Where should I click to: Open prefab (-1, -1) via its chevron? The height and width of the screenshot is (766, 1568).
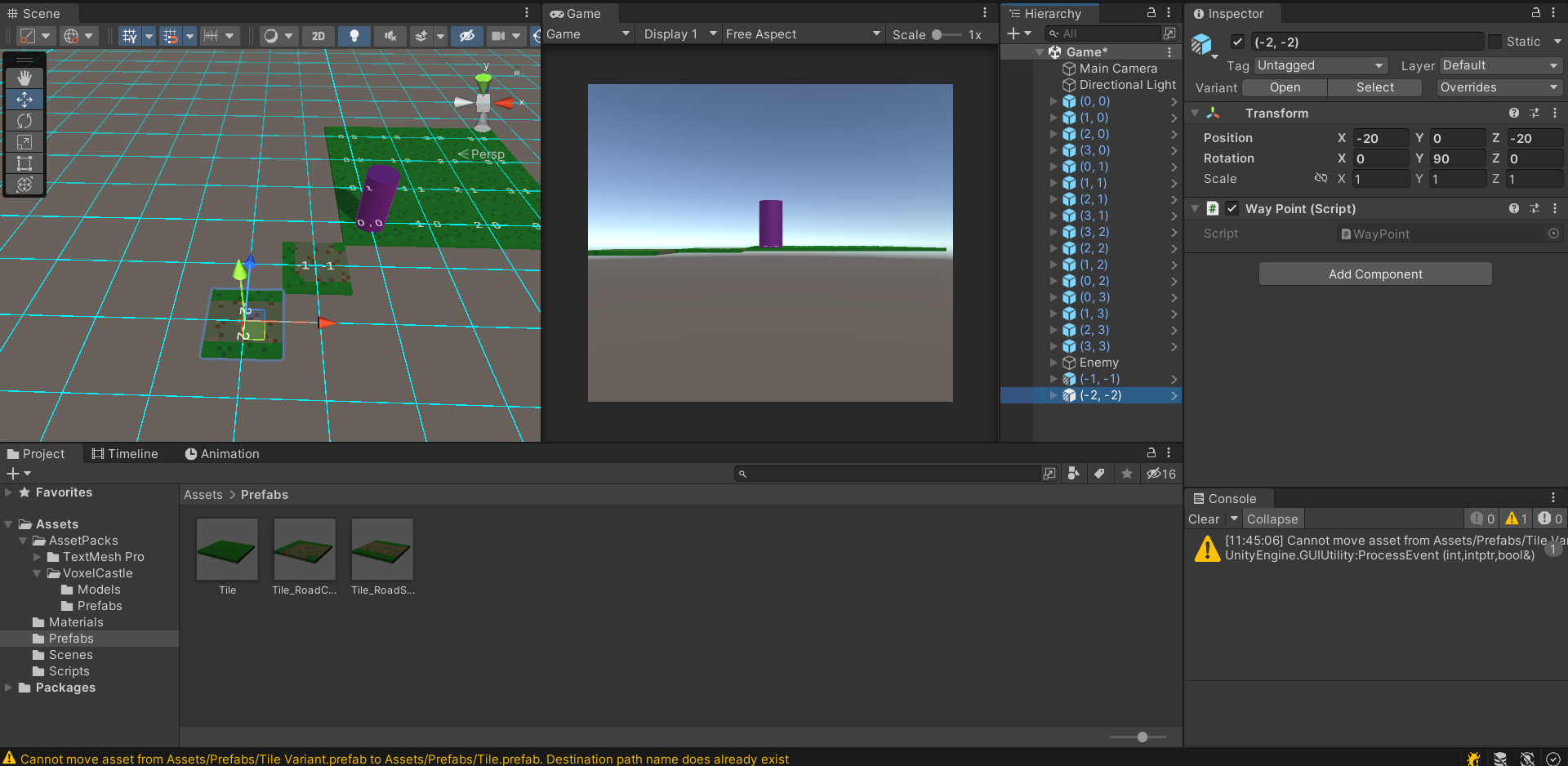point(1174,379)
